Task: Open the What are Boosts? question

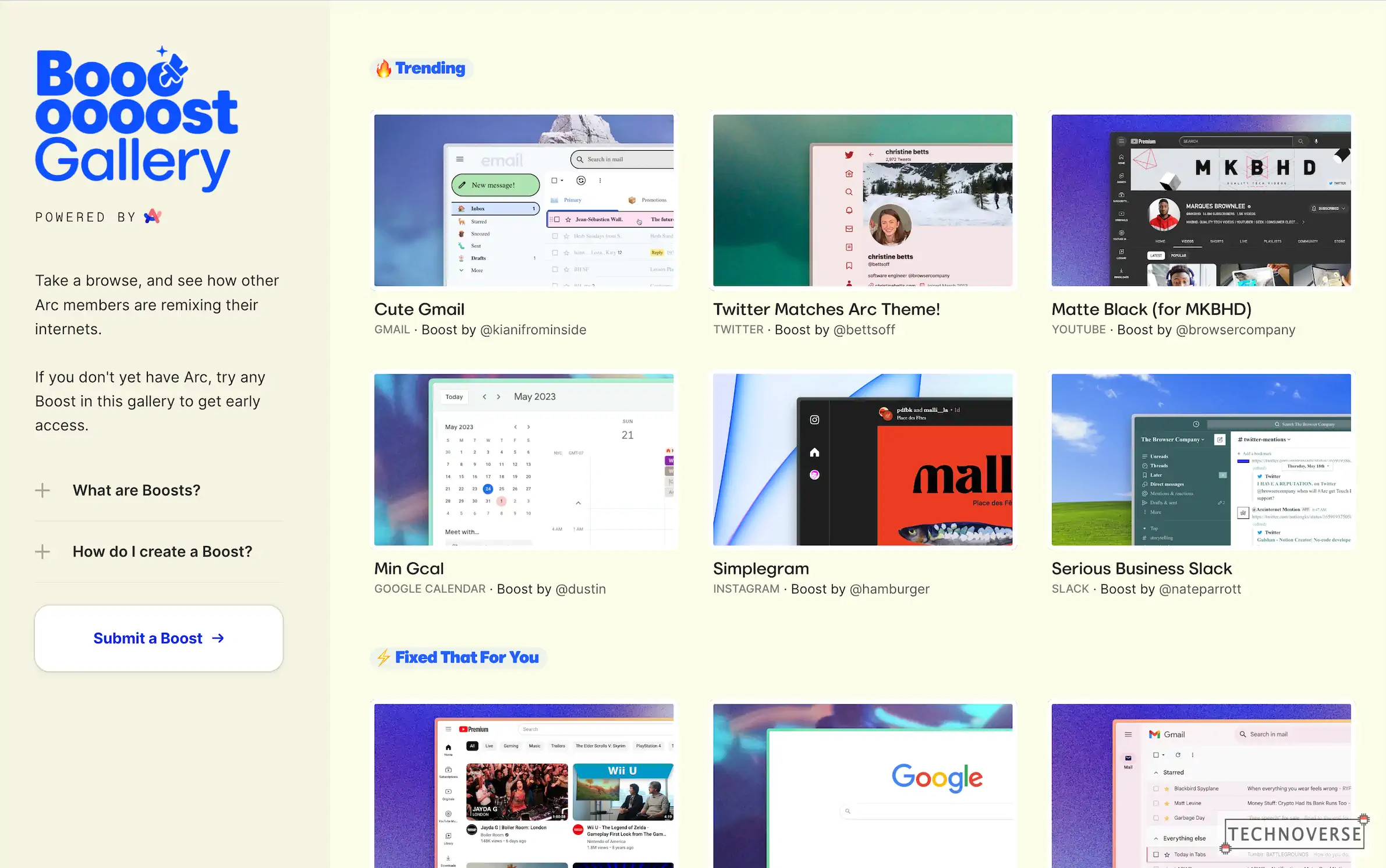Action: (136, 490)
